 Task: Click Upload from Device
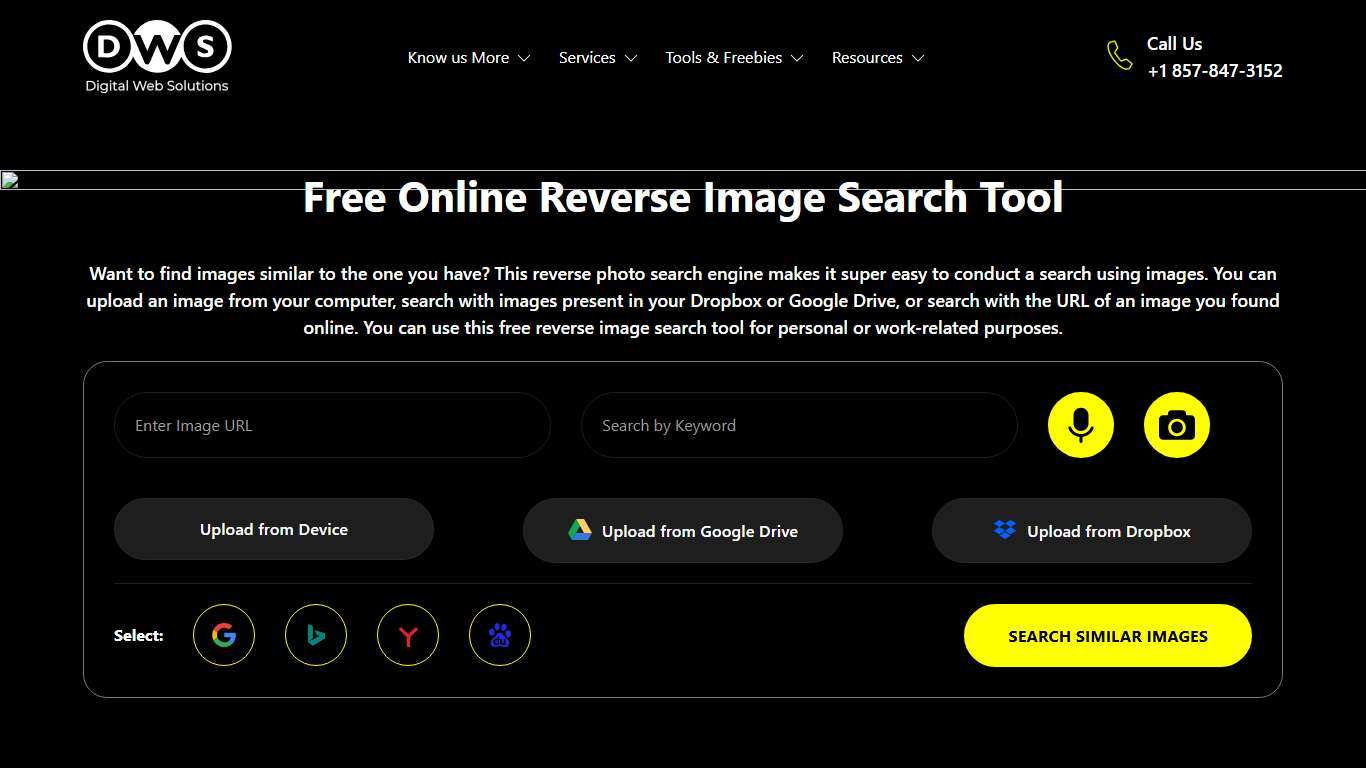(273, 529)
